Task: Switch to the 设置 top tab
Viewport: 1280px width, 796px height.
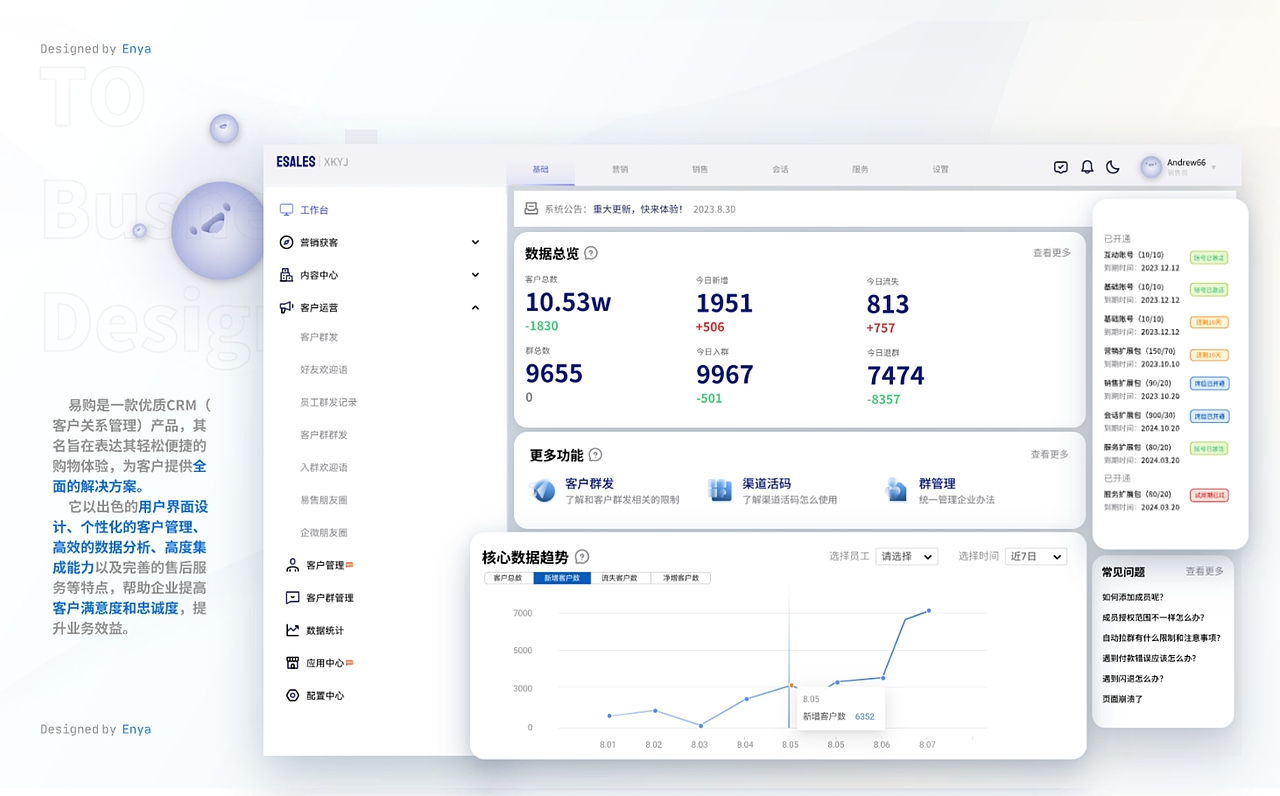Action: pos(940,169)
